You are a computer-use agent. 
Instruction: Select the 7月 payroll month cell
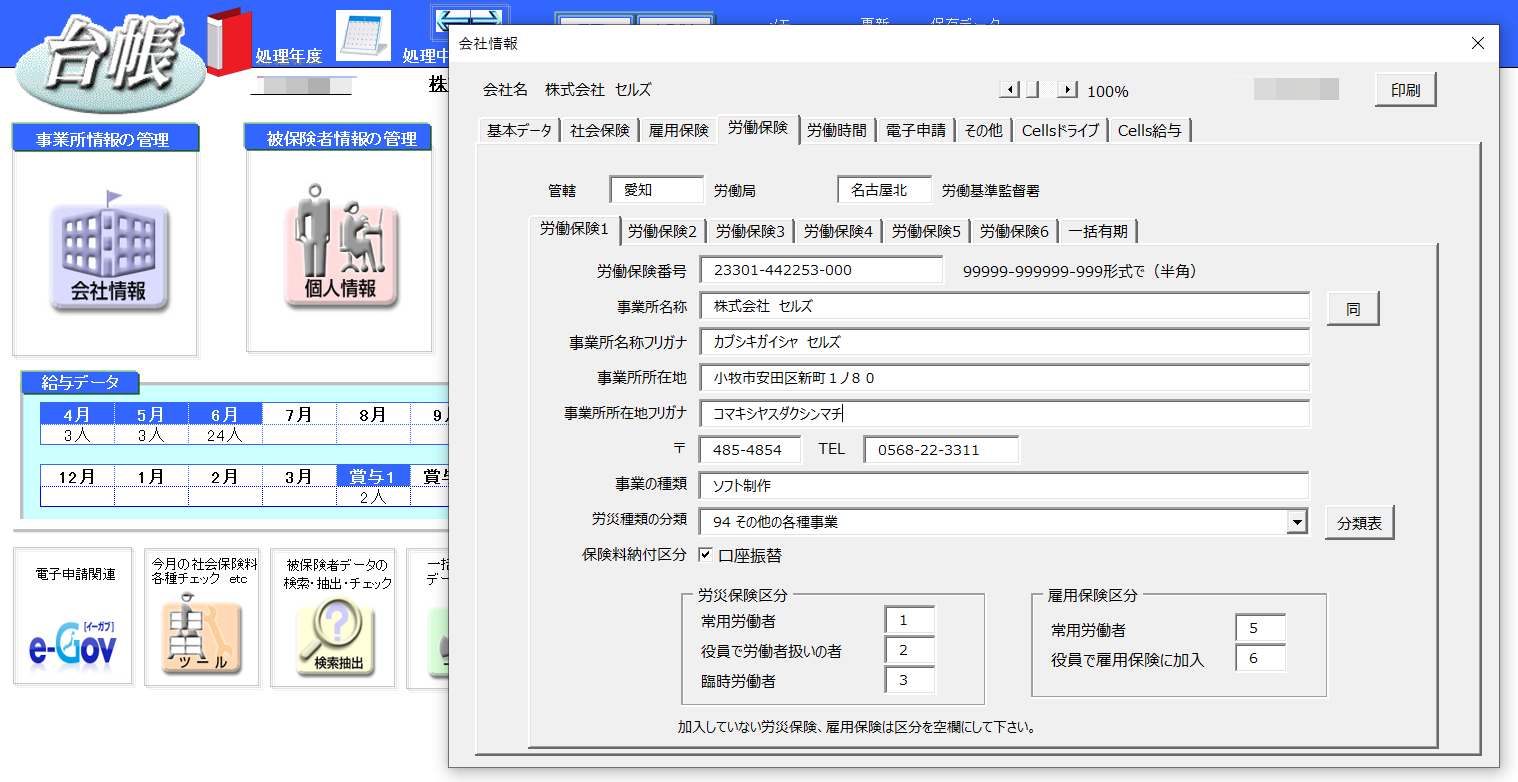299,414
